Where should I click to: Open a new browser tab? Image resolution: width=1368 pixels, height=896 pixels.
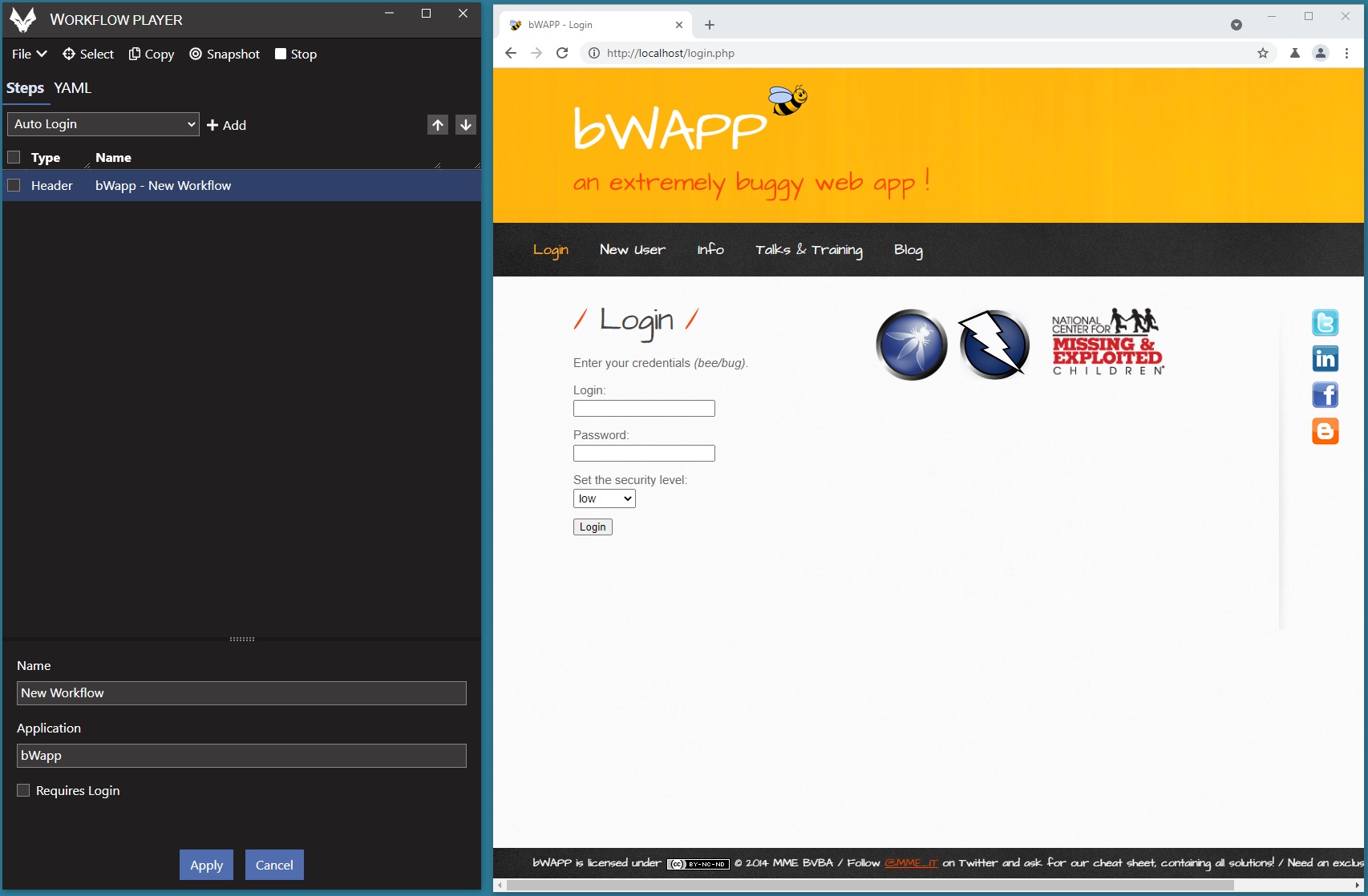click(710, 25)
